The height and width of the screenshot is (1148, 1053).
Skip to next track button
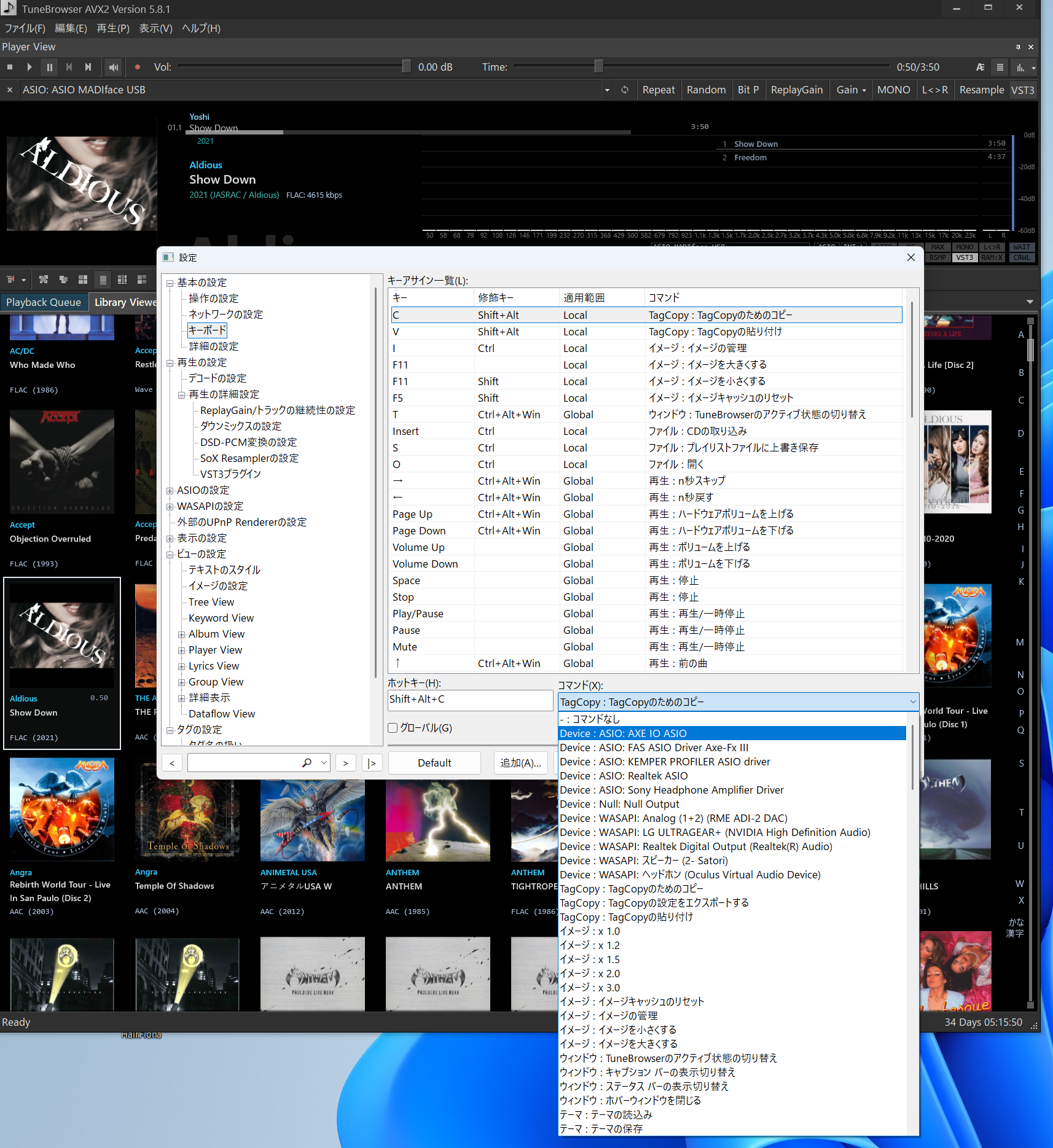click(x=88, y=67)
